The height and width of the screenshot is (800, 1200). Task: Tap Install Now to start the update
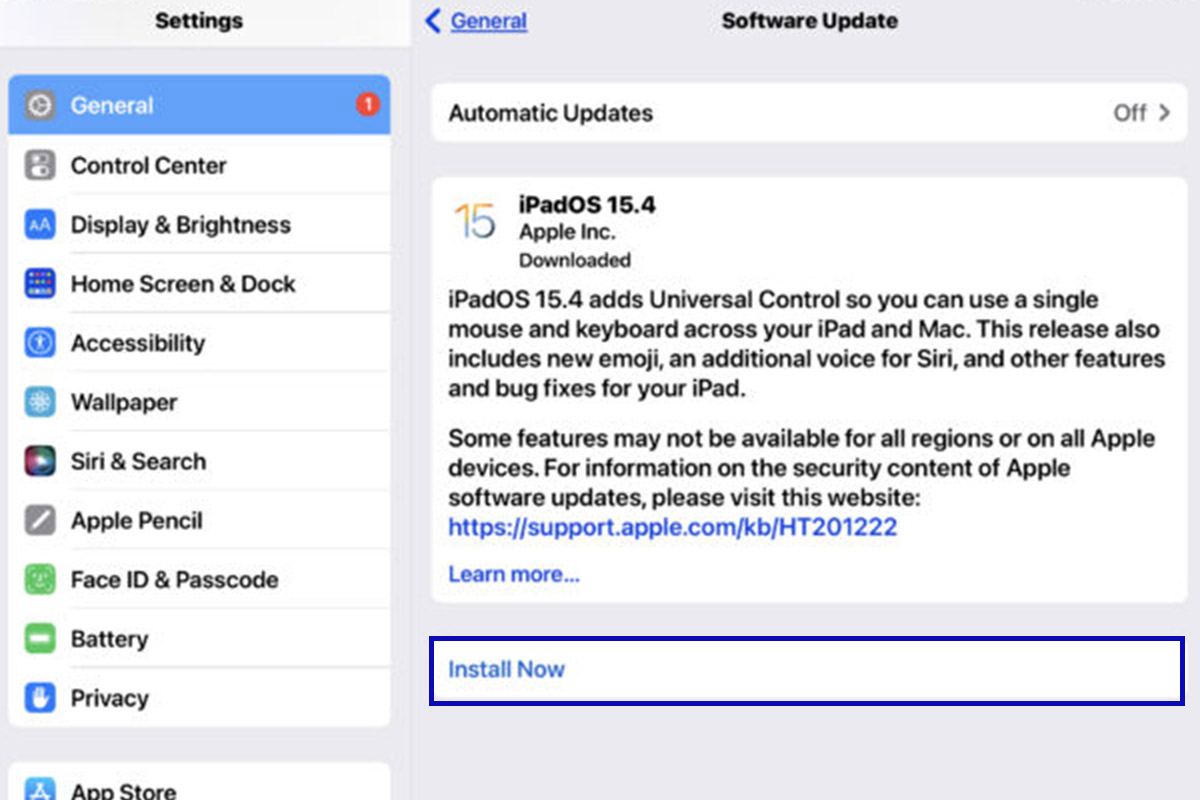506,669
